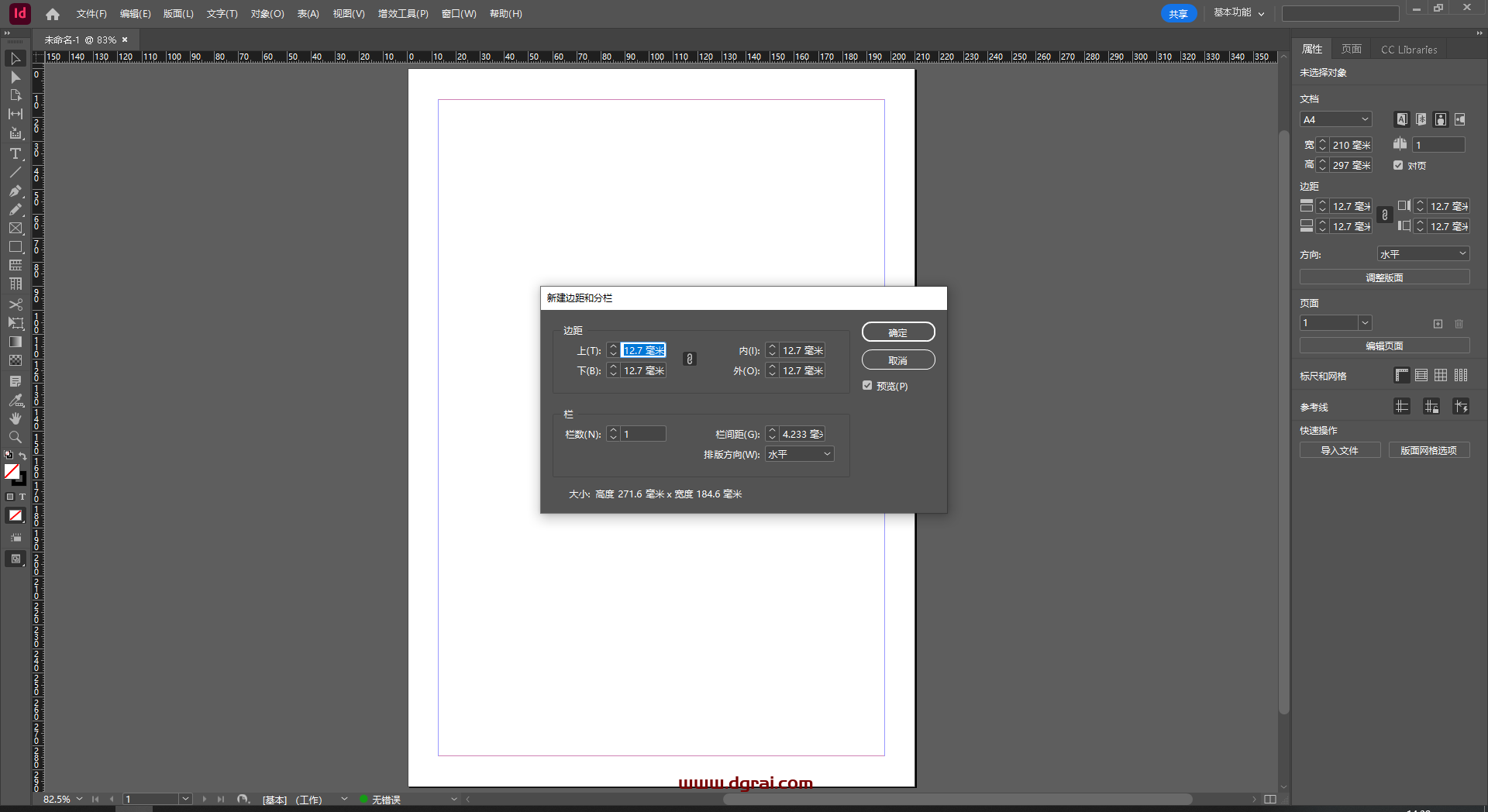
Task: Select the Pen tool
Action: [x=15, y=191]
